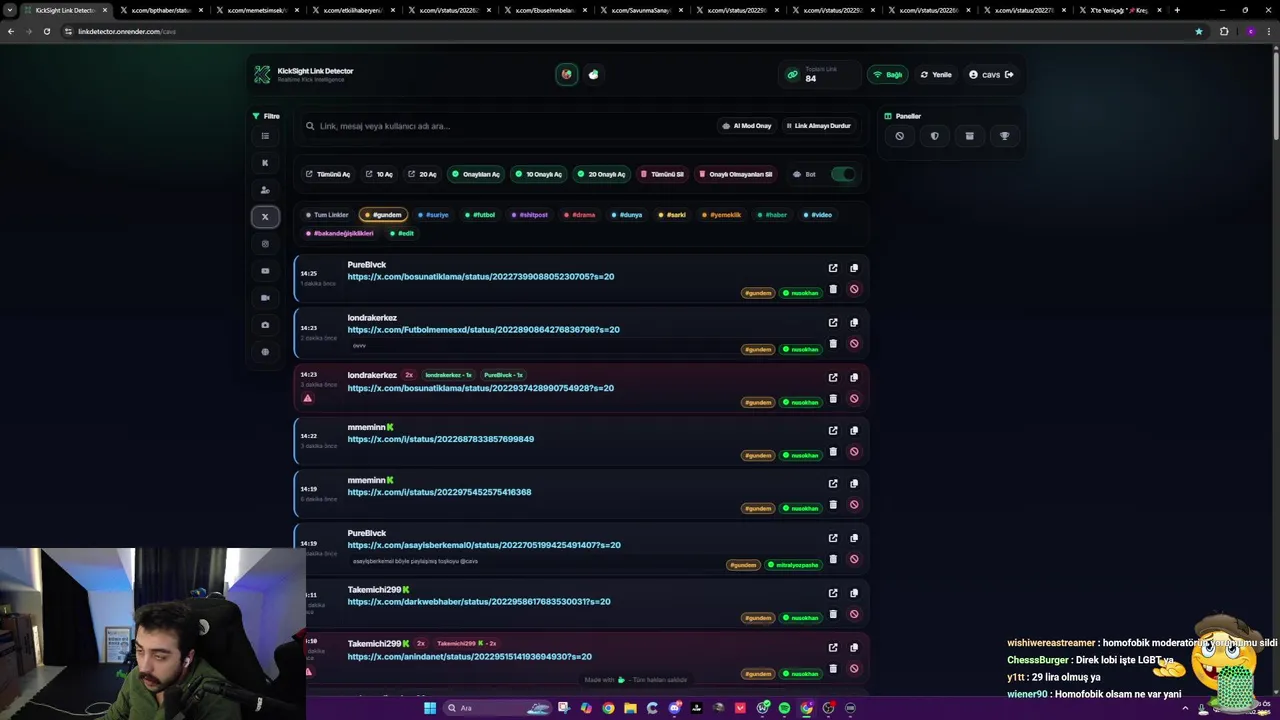
Task: Ban icon on mmeminn 14:22 link row
Action: click(854, 451)
